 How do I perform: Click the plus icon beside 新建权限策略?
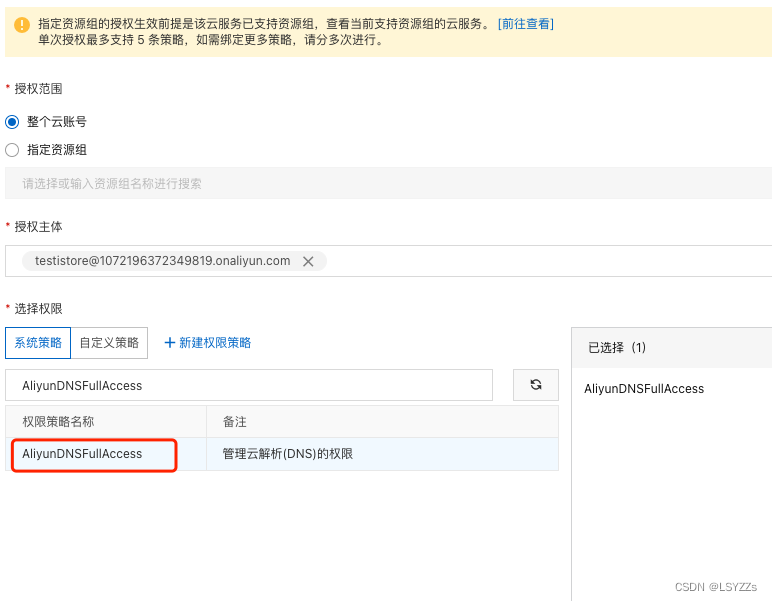[170, 343]
